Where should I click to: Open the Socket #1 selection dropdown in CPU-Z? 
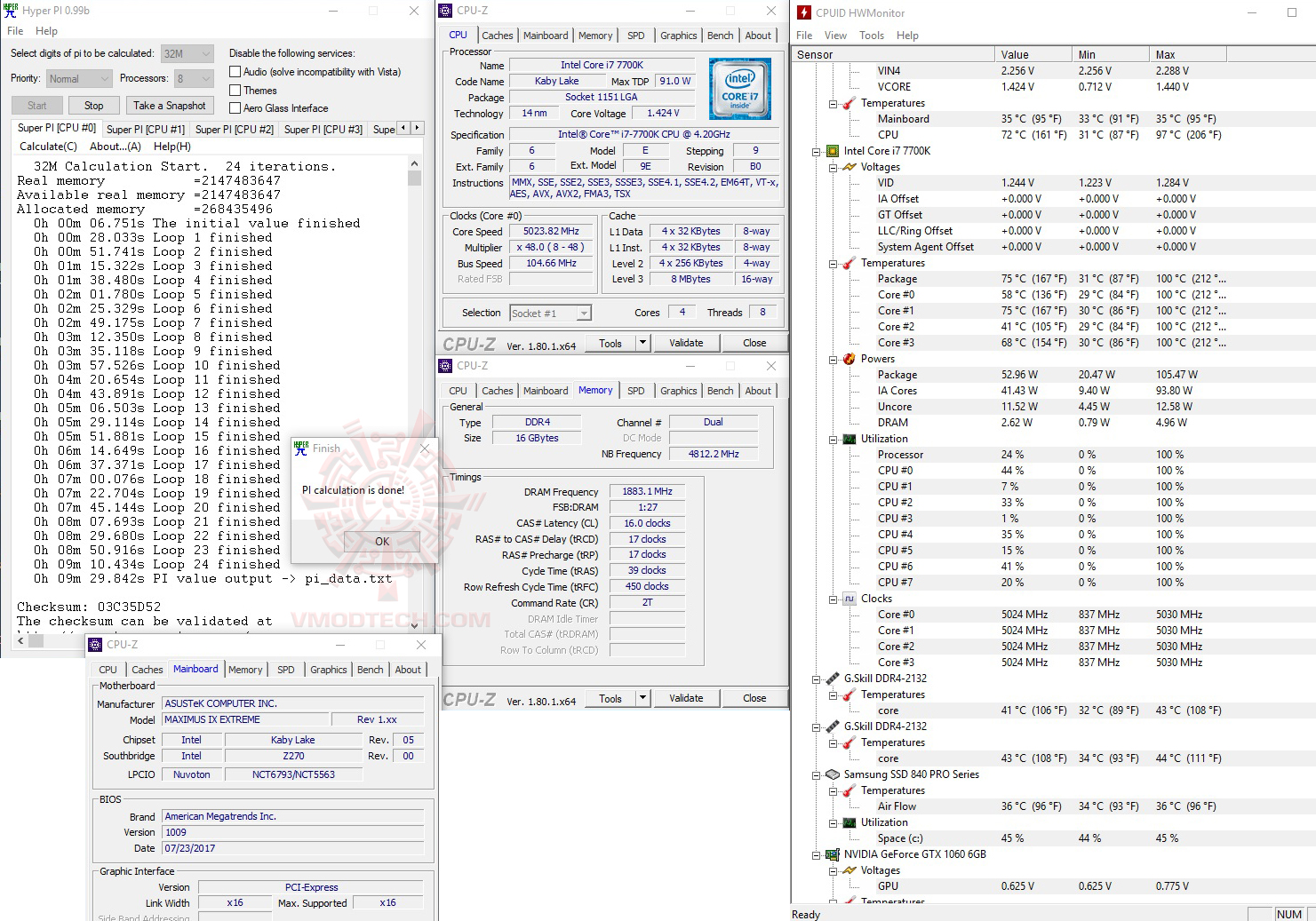(550, 313)
